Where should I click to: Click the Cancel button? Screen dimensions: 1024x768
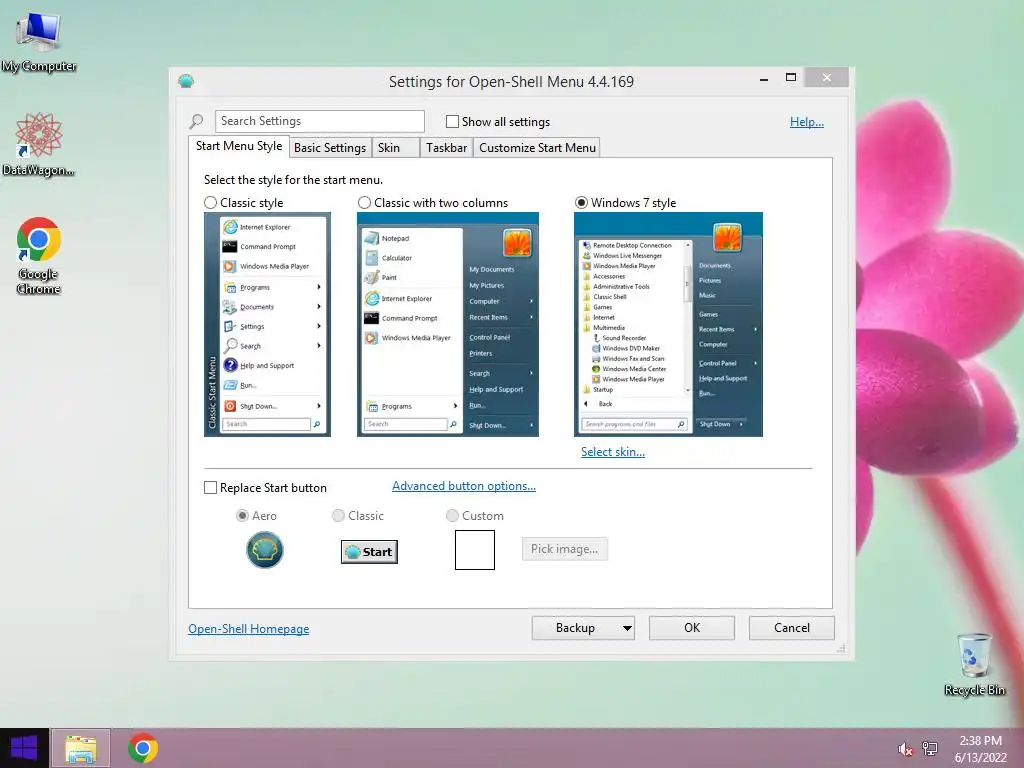(792, 628)
